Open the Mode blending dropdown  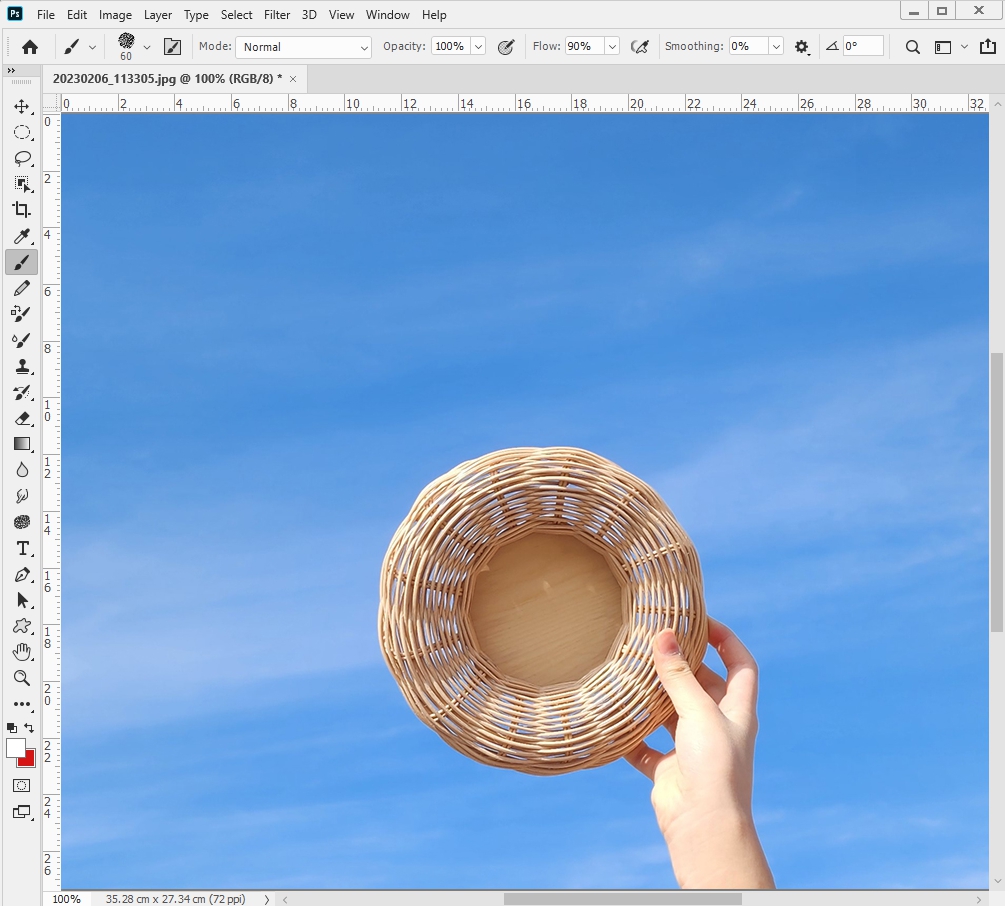[303, 47]
